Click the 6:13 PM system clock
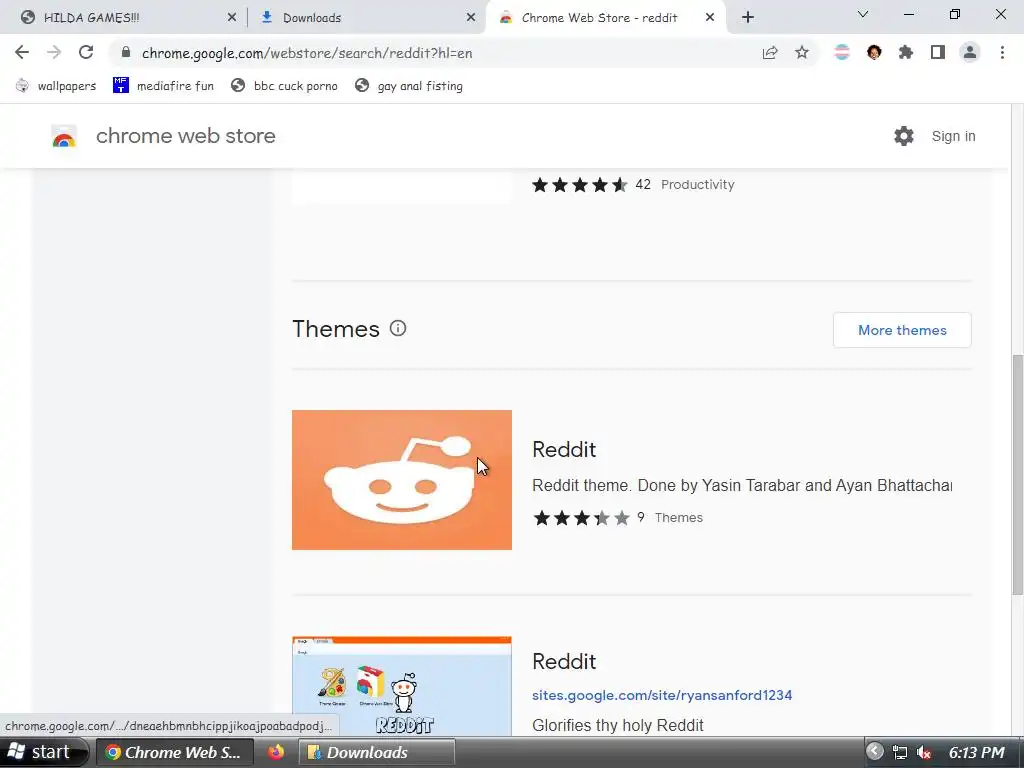Image resolution: width=1024 pixels, height=768 pixels. click(976, 752)
